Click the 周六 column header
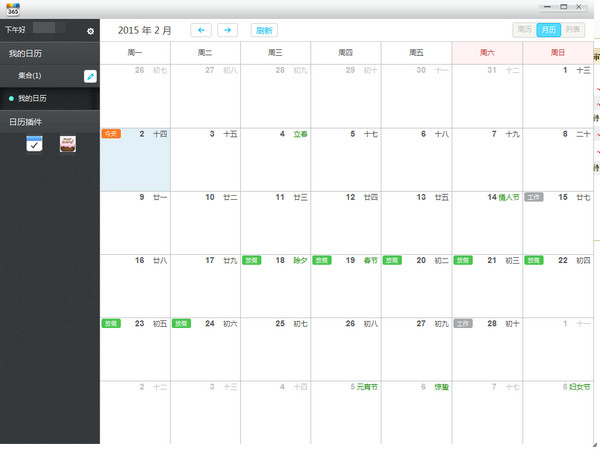Viewport: 600px width, 450px height. point(487,53)
